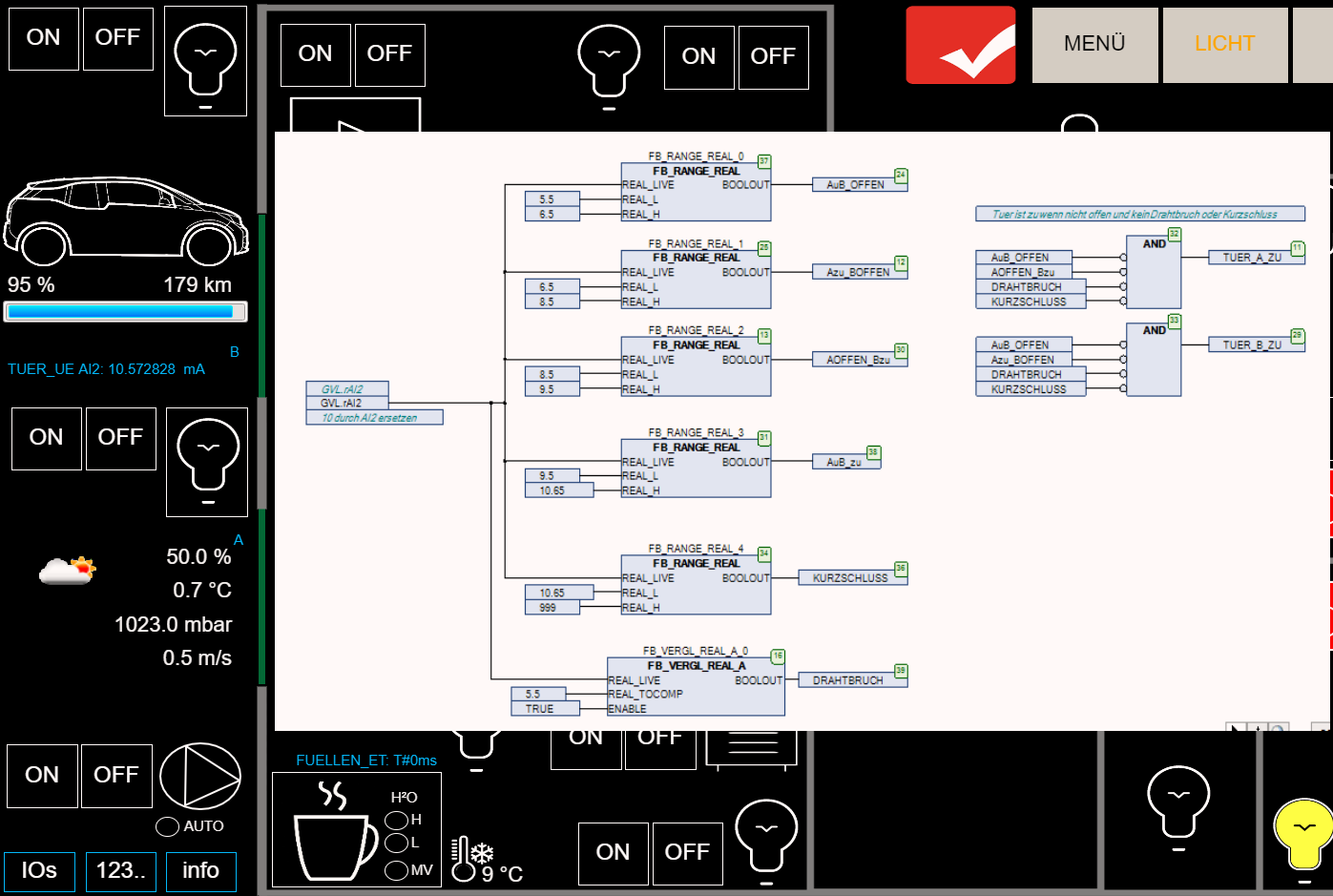Click the electric car icon
The image size is (1333, 896).
(125, 220)
